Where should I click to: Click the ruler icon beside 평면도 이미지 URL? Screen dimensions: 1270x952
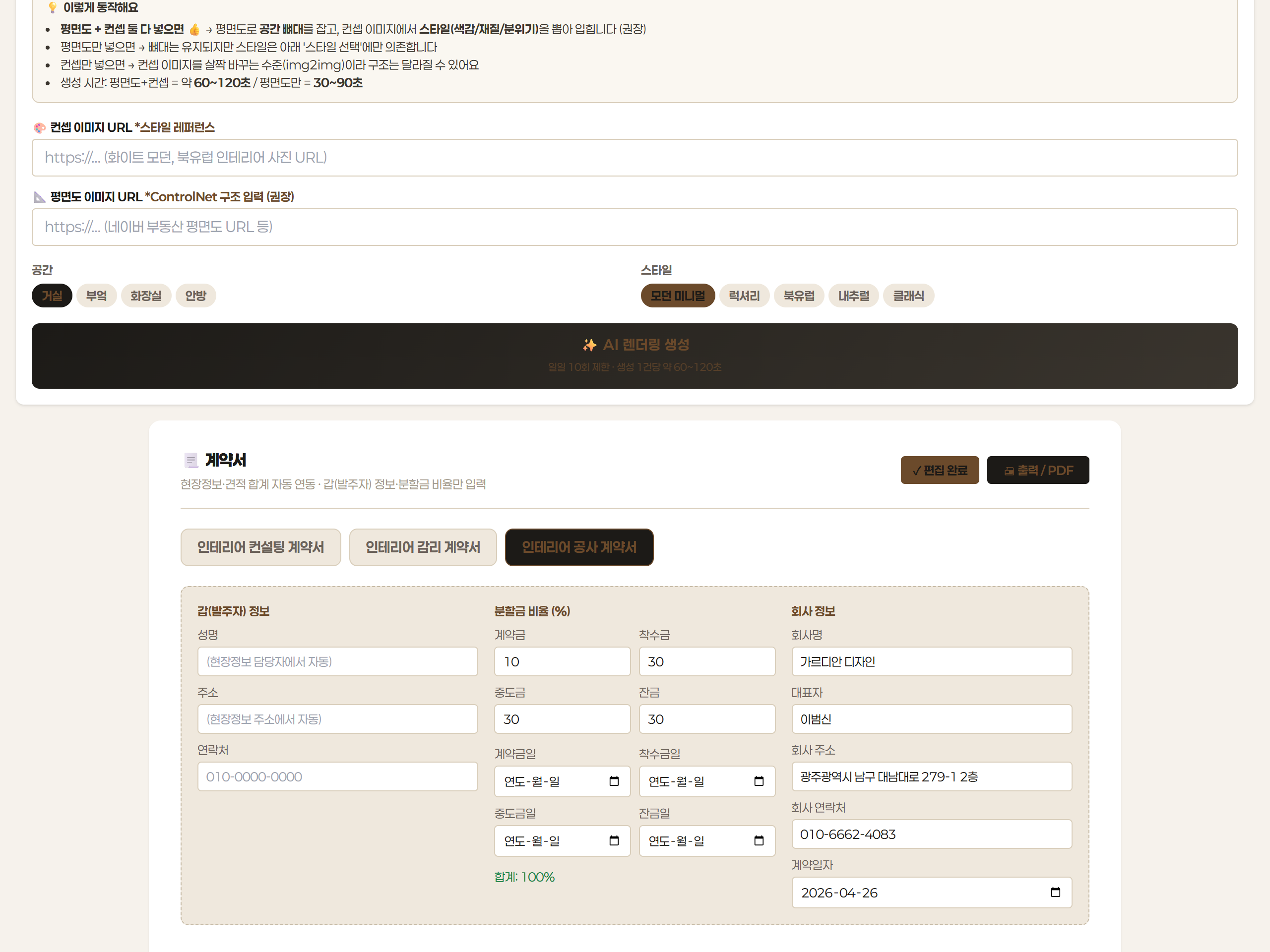pos(40,197)
